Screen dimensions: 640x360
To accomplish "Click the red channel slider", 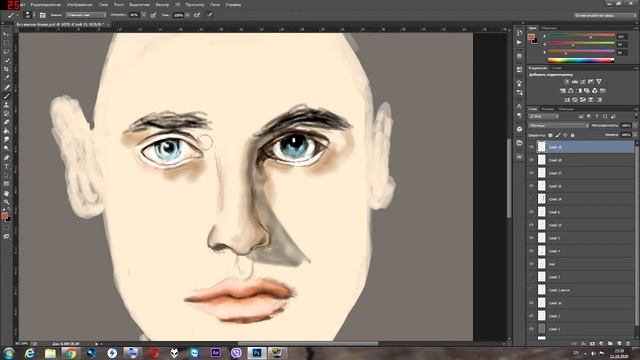I will [581, 36].
